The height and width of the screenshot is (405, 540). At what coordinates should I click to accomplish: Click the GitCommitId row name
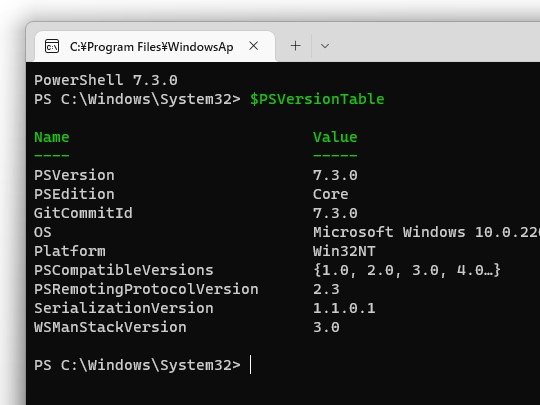(83, 213)
